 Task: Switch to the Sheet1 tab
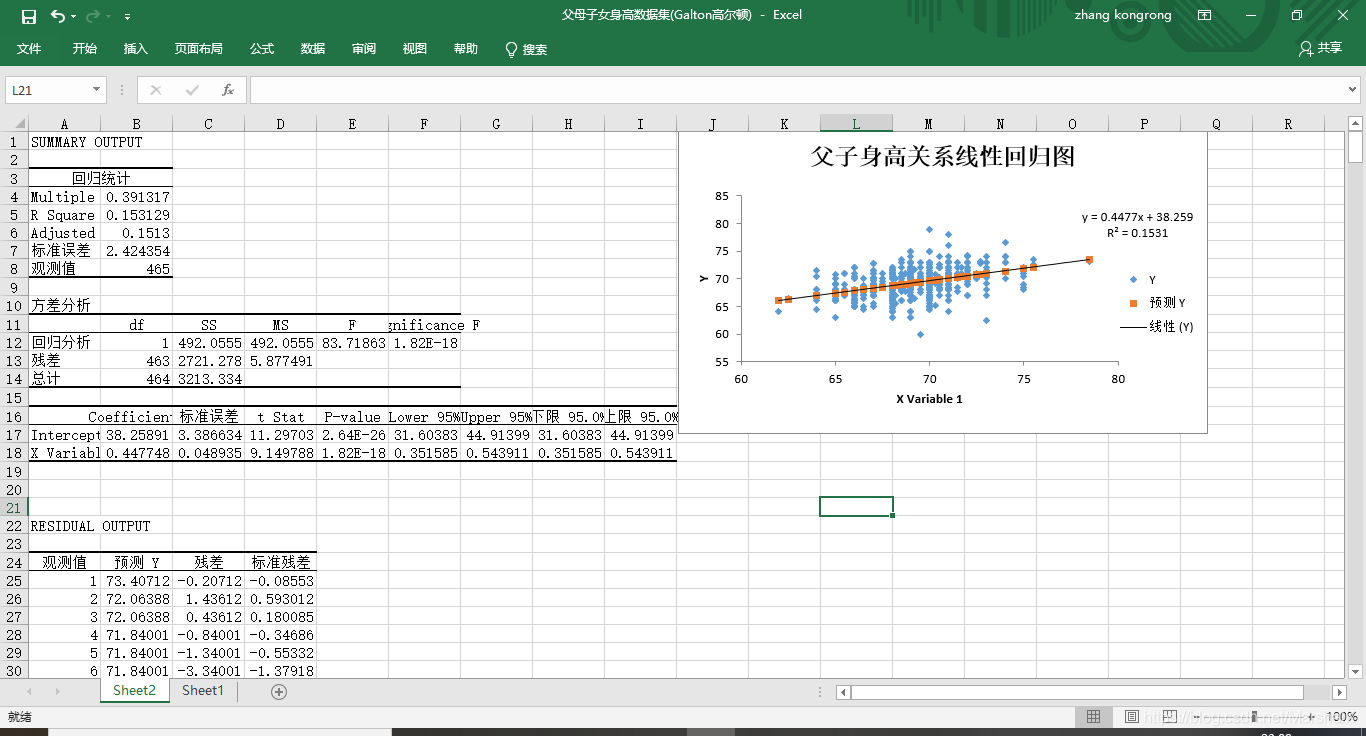point(203,691)
